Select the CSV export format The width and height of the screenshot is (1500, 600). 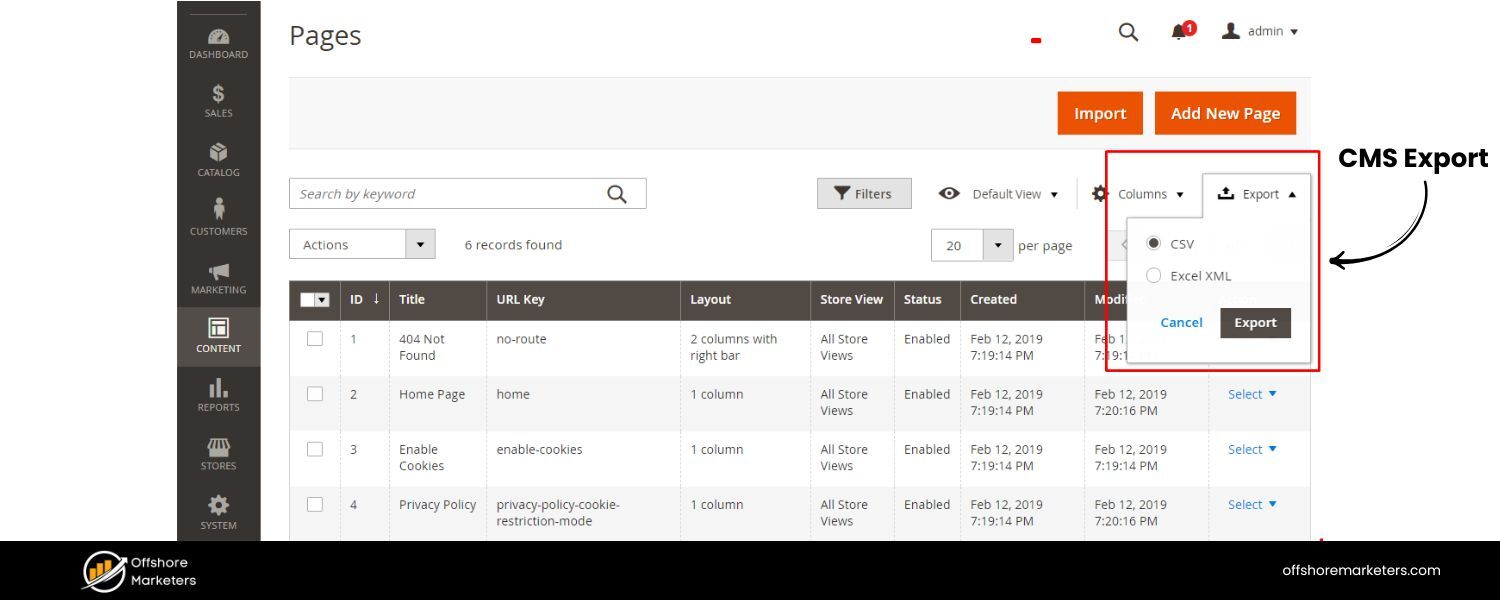(x=1154, y=243)
